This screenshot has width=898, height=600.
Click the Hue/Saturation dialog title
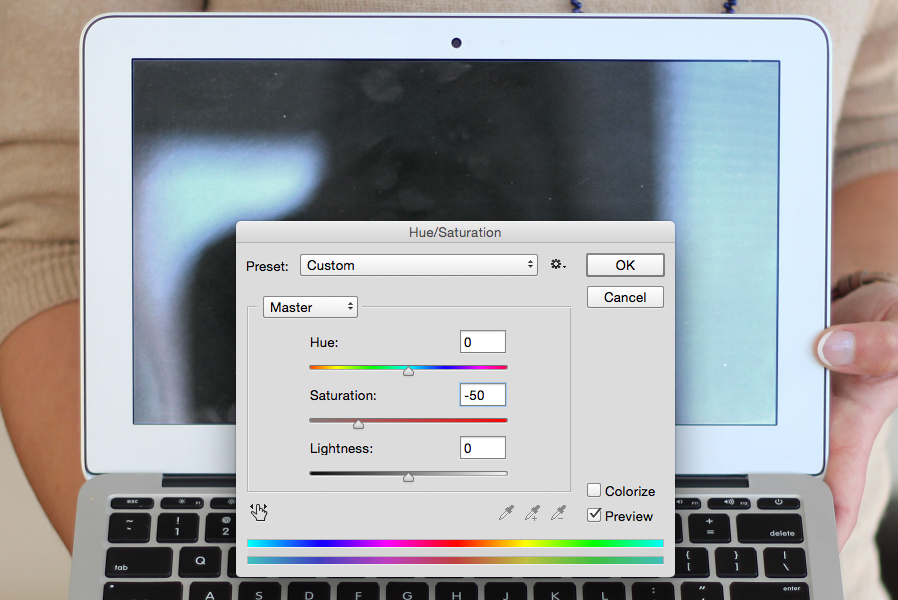455,232
